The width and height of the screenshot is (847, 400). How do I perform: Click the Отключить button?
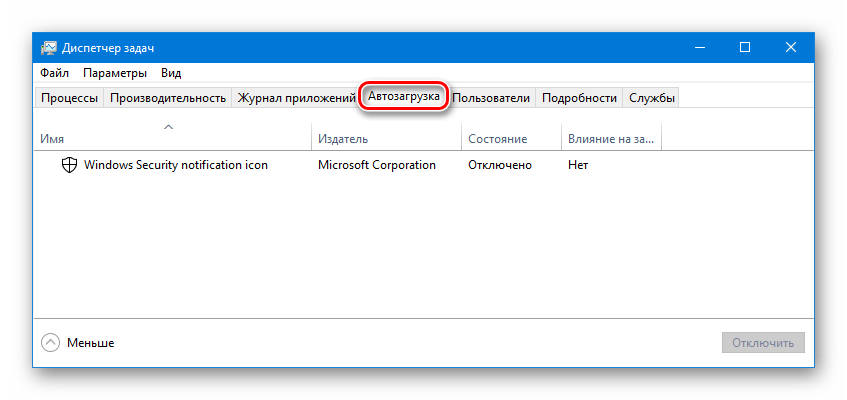[x=763, y=343]
